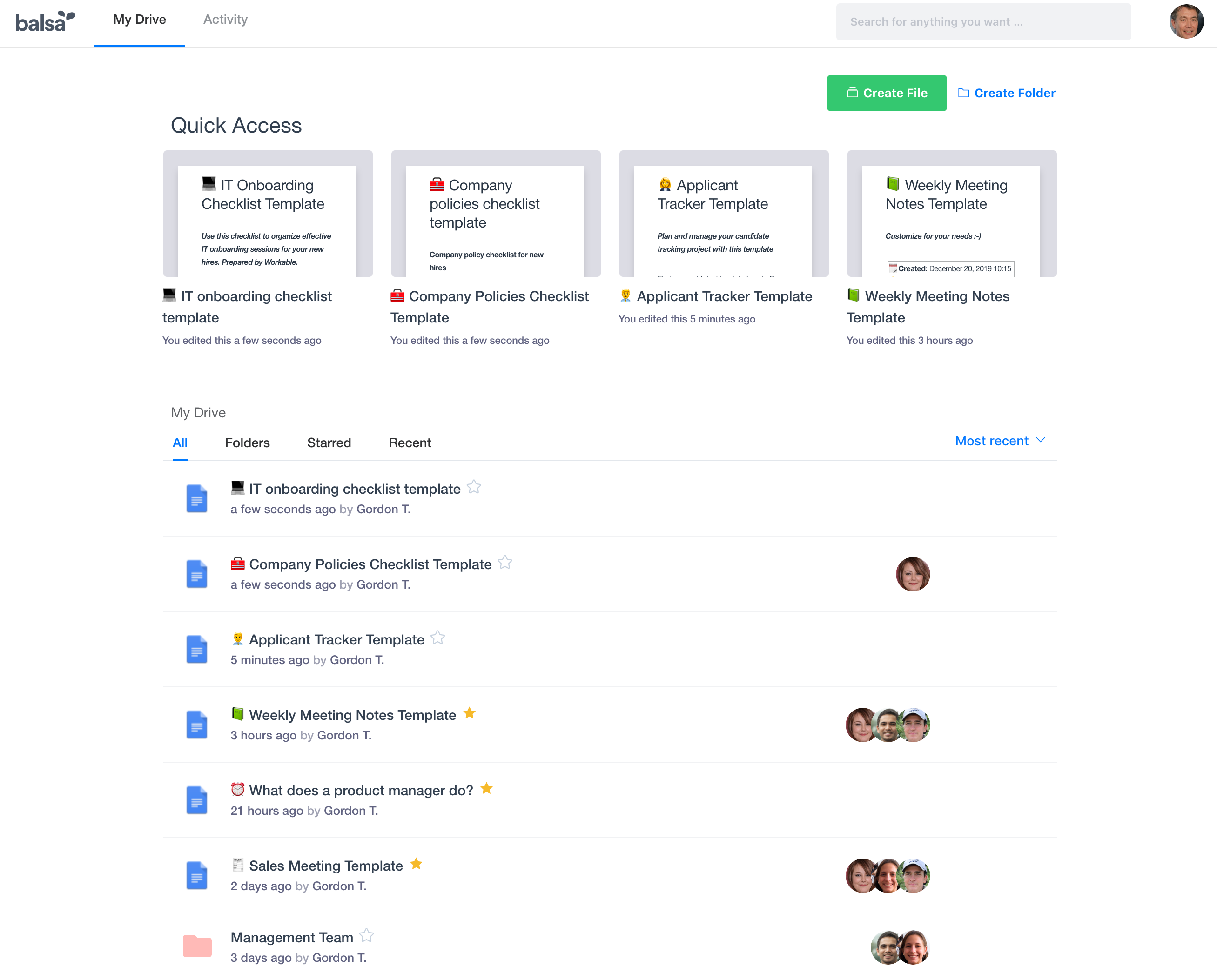Click collaborator avatar on Company Policies row
The image size is (1217, 980).
[912, 574]
